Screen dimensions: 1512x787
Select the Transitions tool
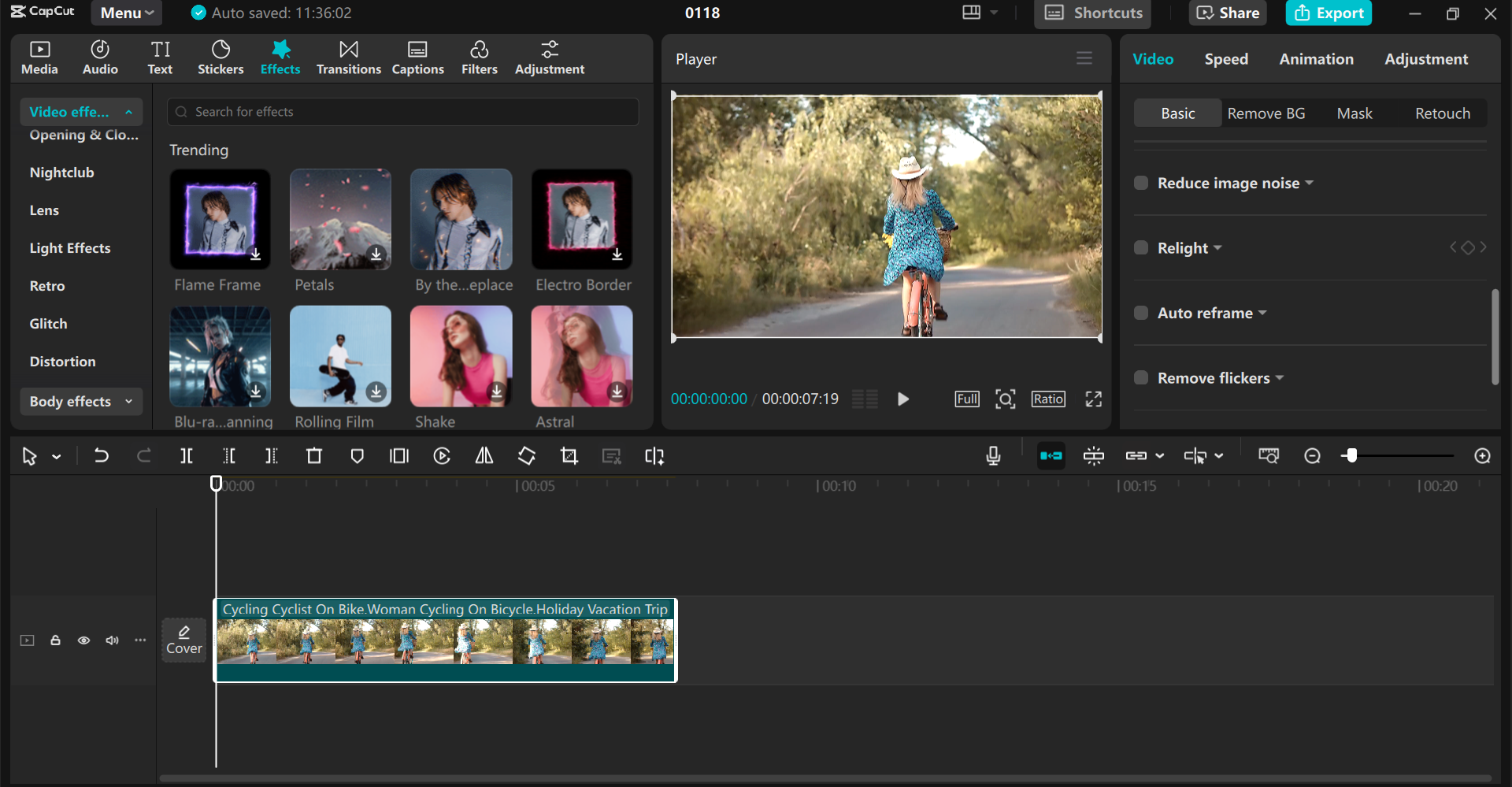click(x=349, y=58)
